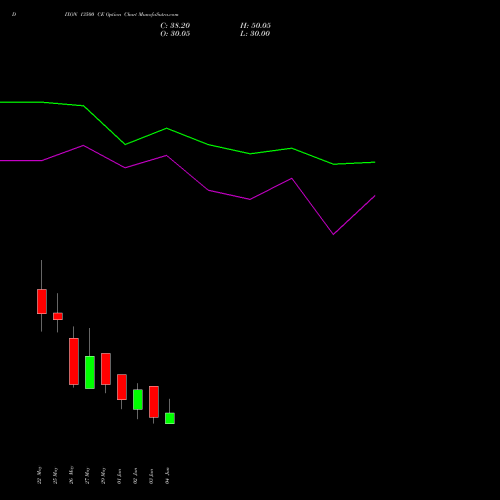Click the close value 'C: 38.20'

click(x=175, y=26)
